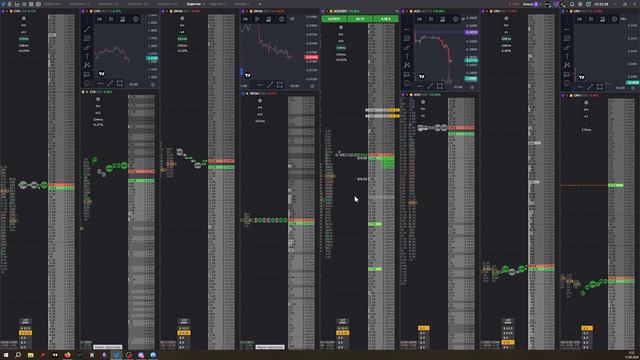Switch to the last workspace tab before plus
This screenshot has height=360, width=640.
click(242, 4)
